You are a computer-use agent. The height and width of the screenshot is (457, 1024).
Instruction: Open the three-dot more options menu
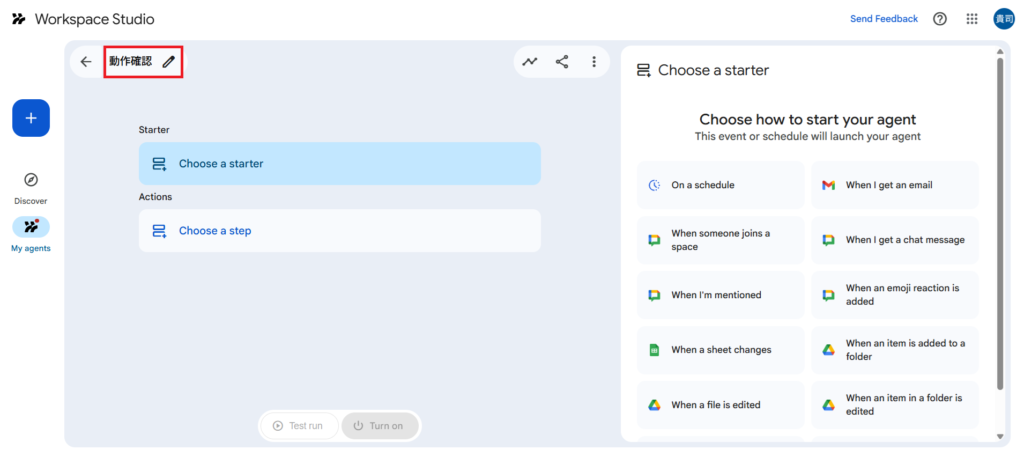pyautogui.click(x=594, y=62)
